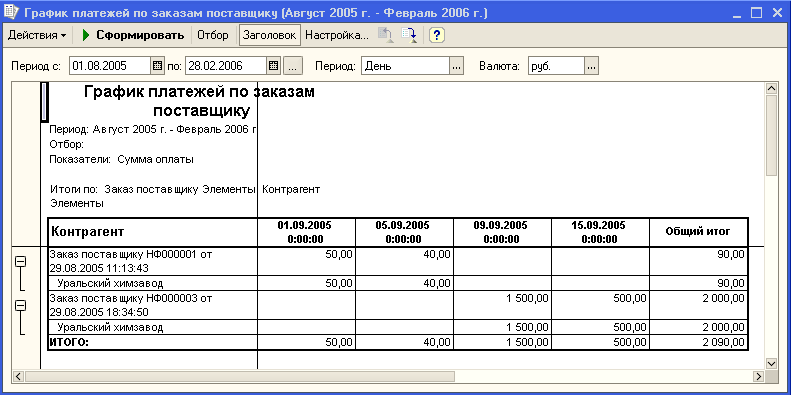The image size is (791, 395).
Task: Click the save settings toolbar icon
Action: [x=409, y=35]
